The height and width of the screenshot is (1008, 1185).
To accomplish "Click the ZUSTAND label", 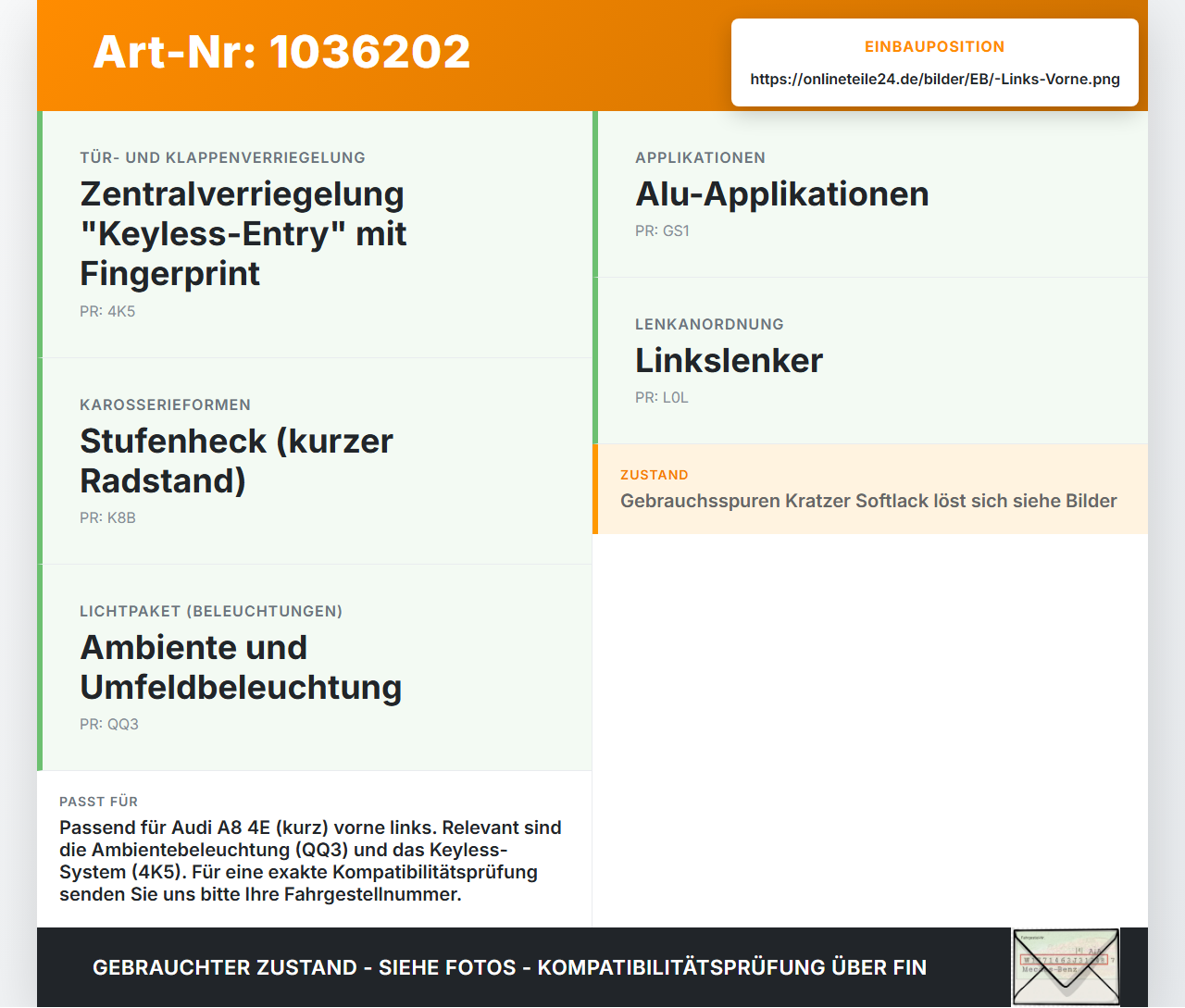I will 655,475.
